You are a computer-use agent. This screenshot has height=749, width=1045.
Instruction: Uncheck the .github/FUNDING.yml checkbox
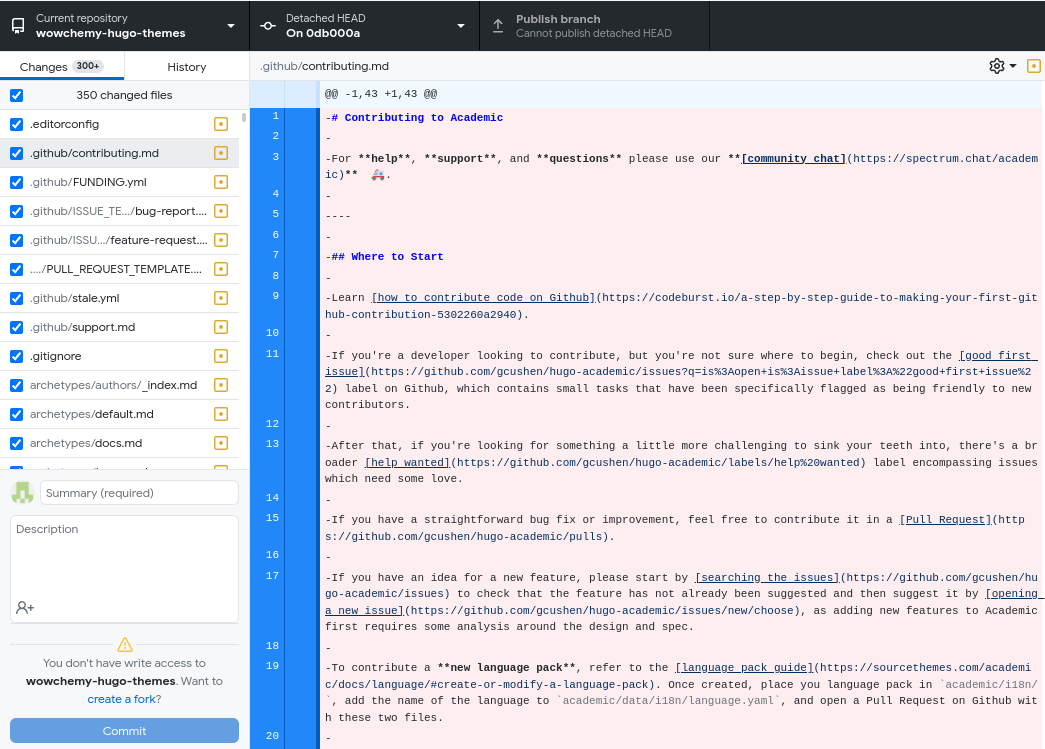coord(17,182)
